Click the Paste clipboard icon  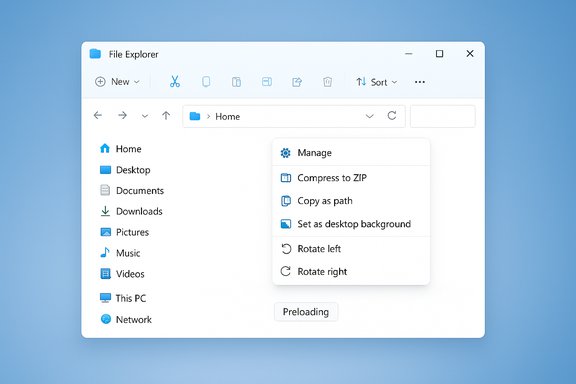point(236,82)
